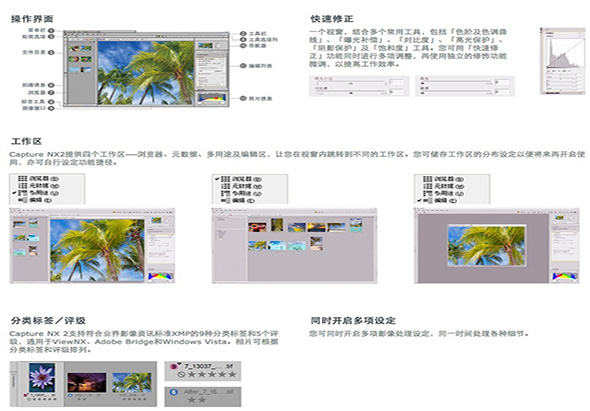The image size is (590, 411).
Task: Select the purple water lily thumbnail
Action: pyautogui.click(x=42, y=377)
